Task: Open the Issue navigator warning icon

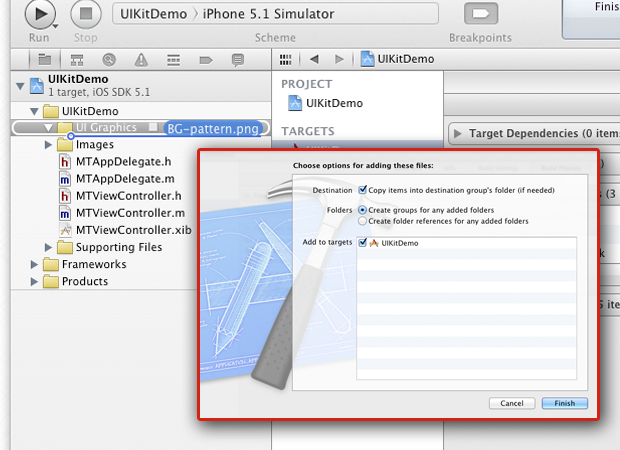Action: click(x=141, y=60)
